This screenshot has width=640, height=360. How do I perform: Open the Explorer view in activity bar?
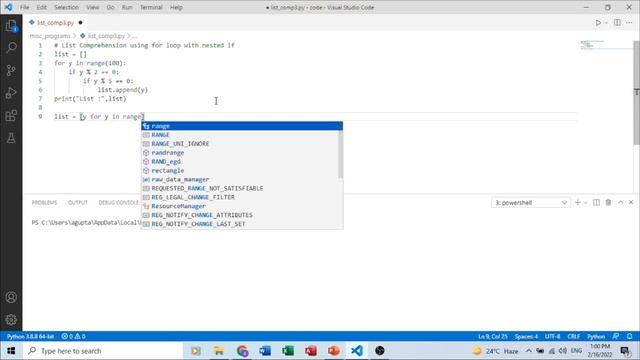(x=11, y=26)
